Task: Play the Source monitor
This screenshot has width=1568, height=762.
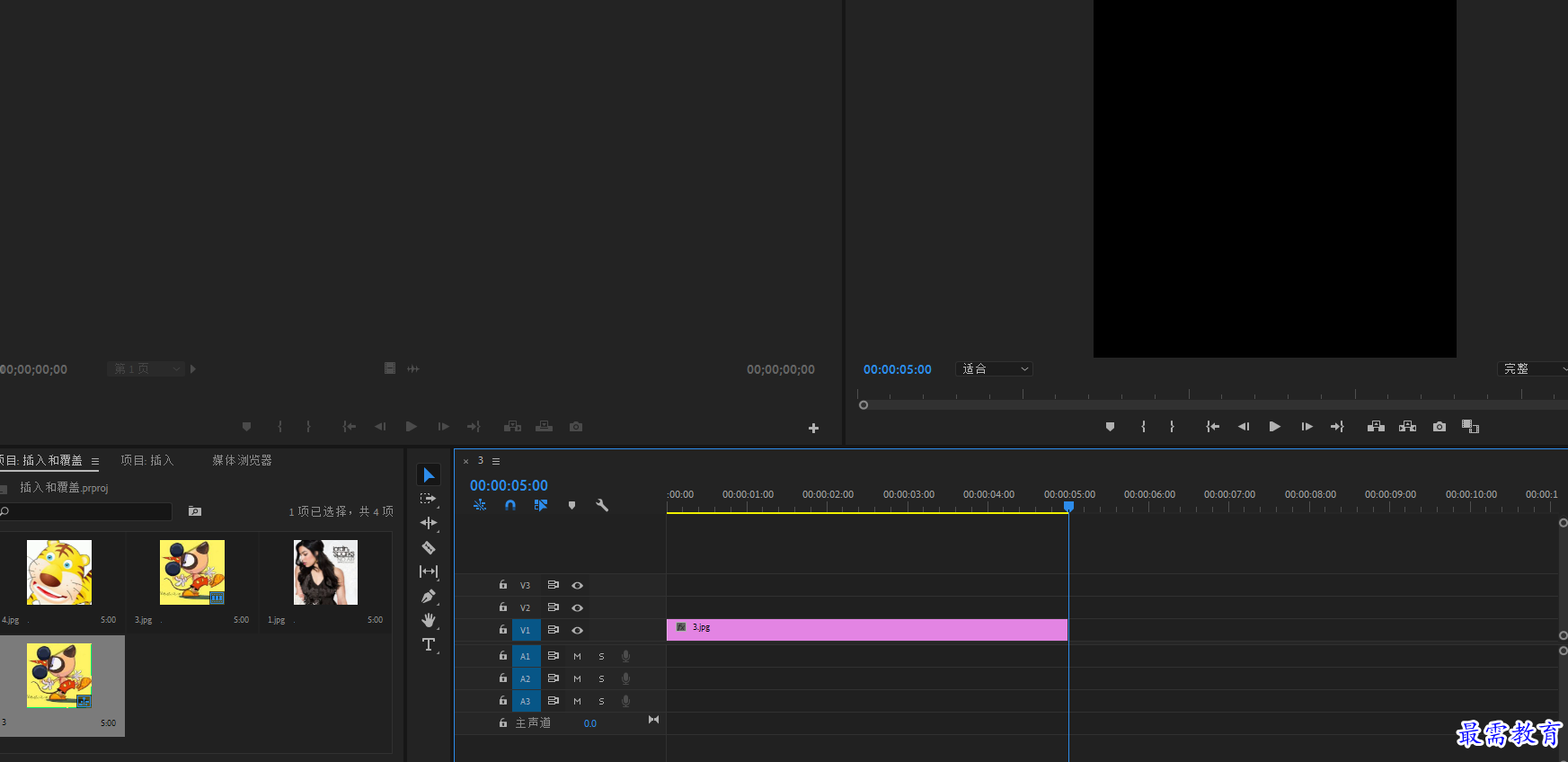Action: click(411, 427)
